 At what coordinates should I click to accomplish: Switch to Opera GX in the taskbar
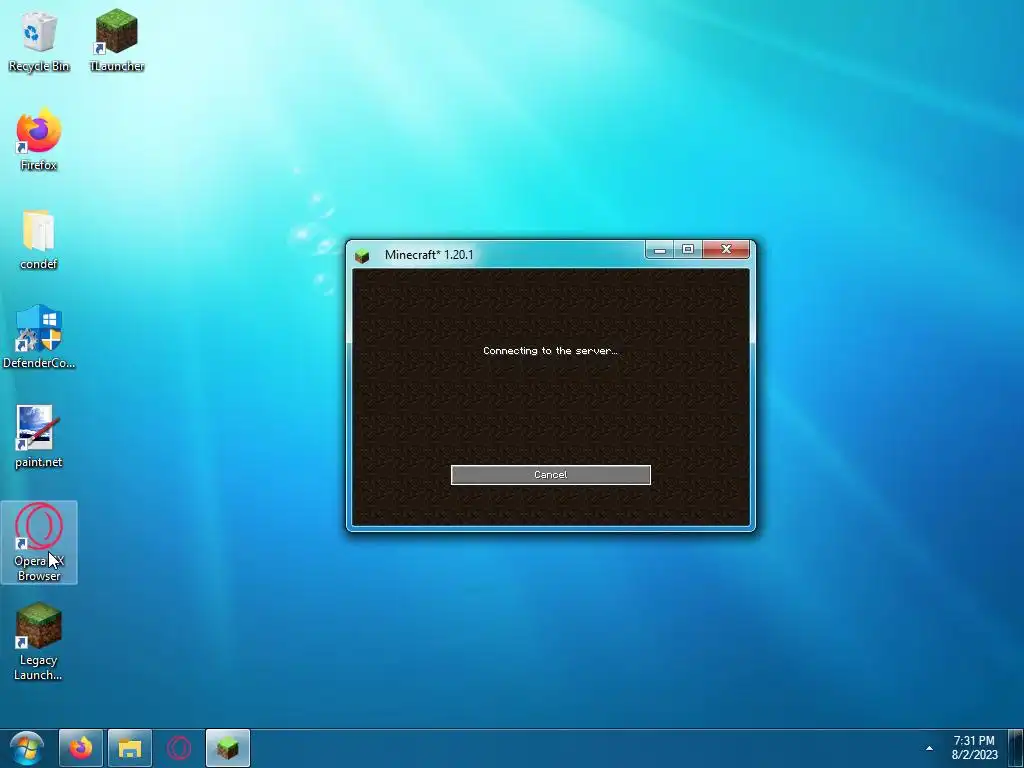(179, 748)
